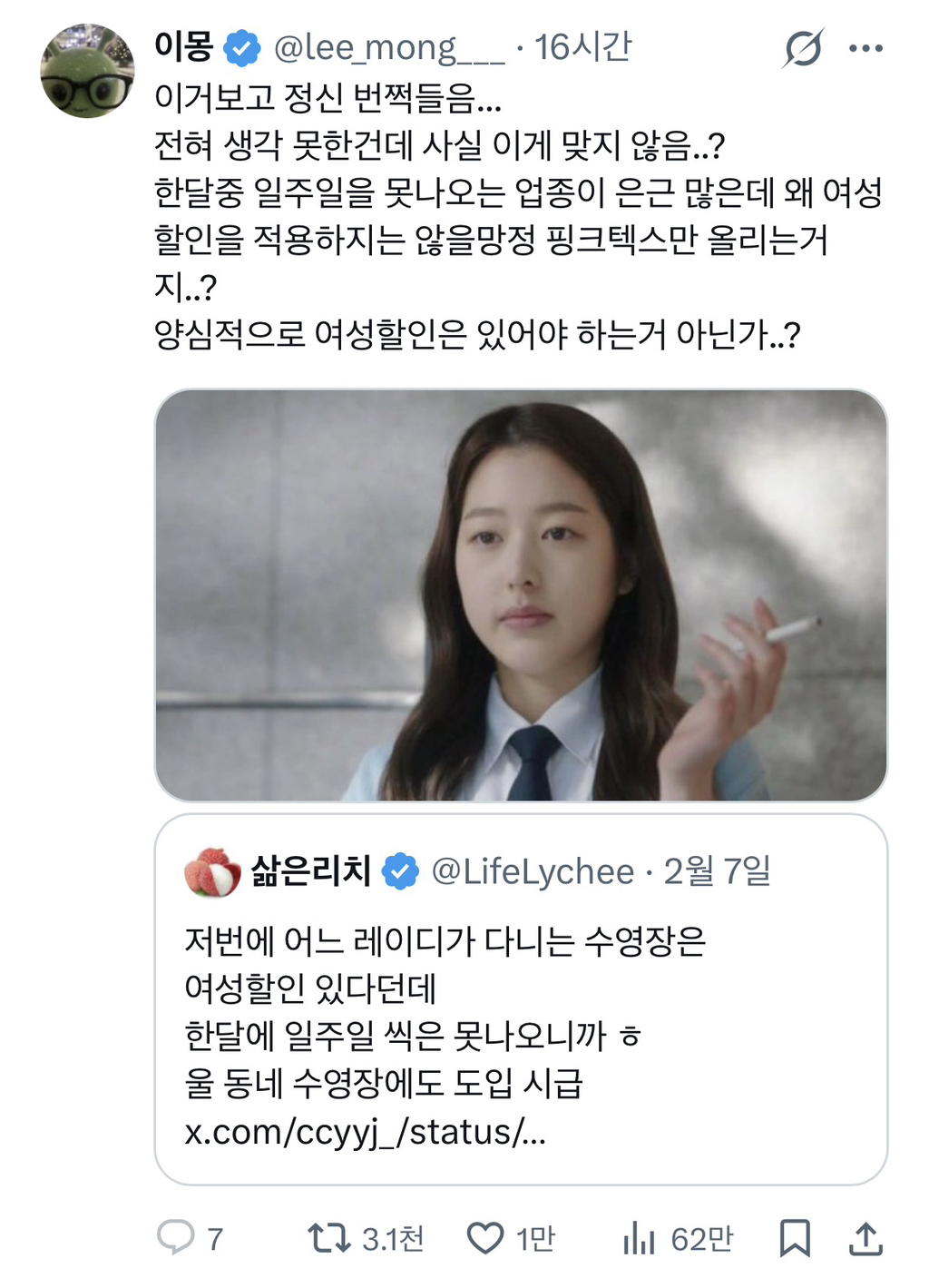Click the 이몽 display name
Viewport: 929px width, 1288px height.
click(184, 47)
